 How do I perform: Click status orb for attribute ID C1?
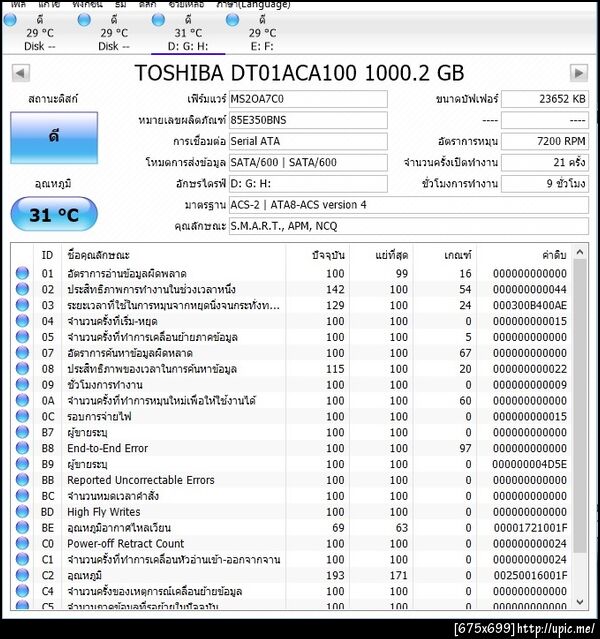pyautogui.click(x=22, y=559)
